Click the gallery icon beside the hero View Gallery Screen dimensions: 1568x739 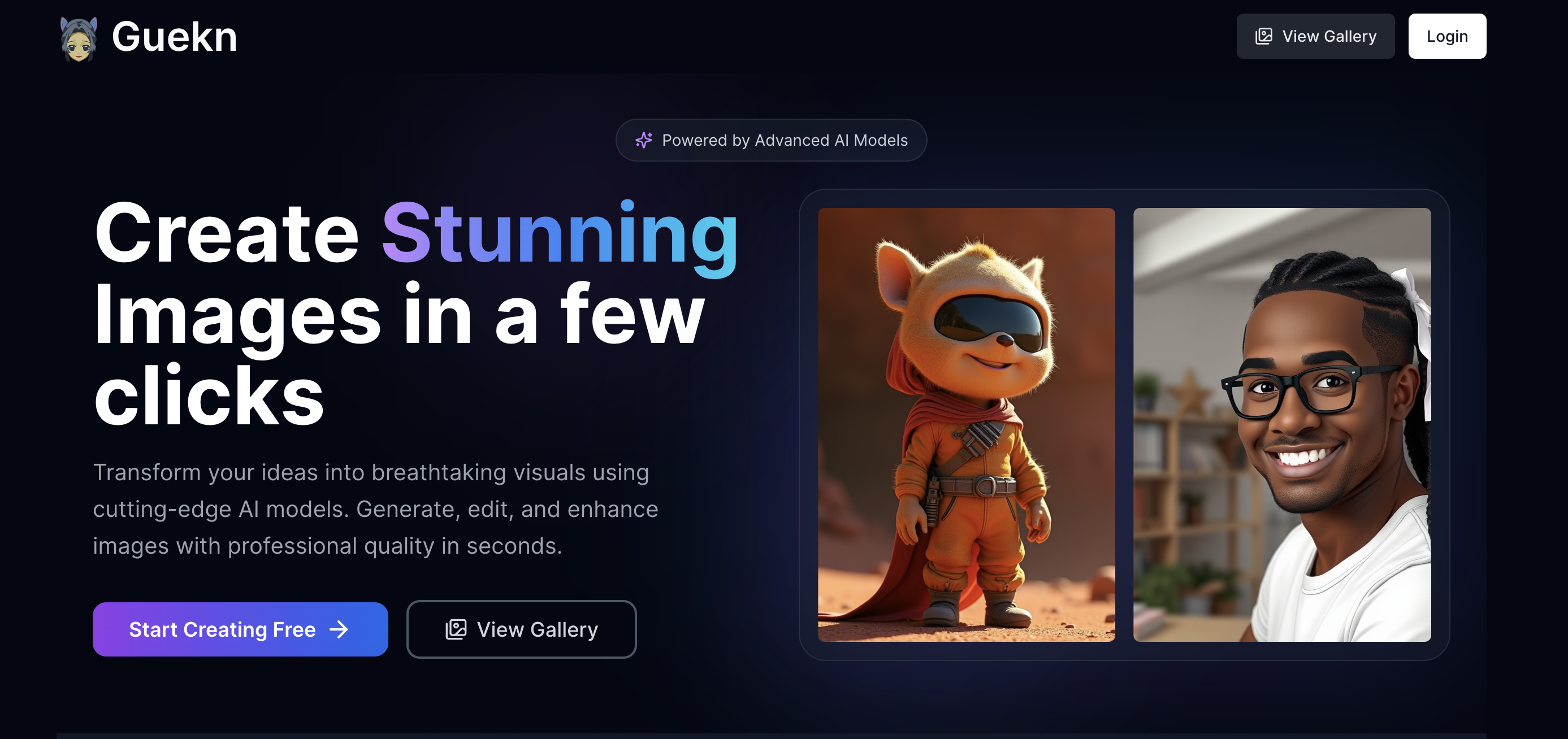456,629
